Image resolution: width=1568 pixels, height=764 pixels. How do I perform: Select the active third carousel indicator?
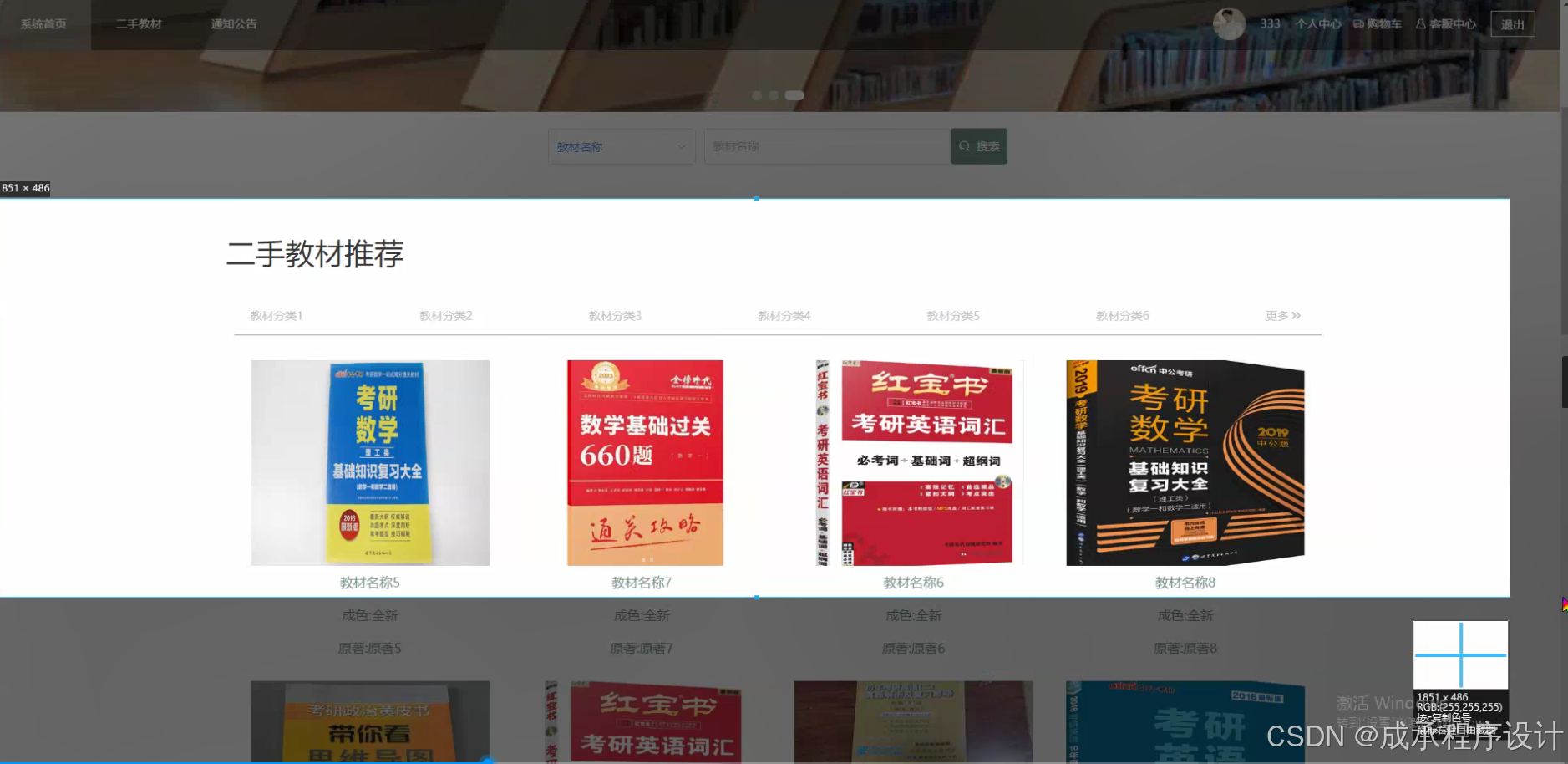[794, 95]
